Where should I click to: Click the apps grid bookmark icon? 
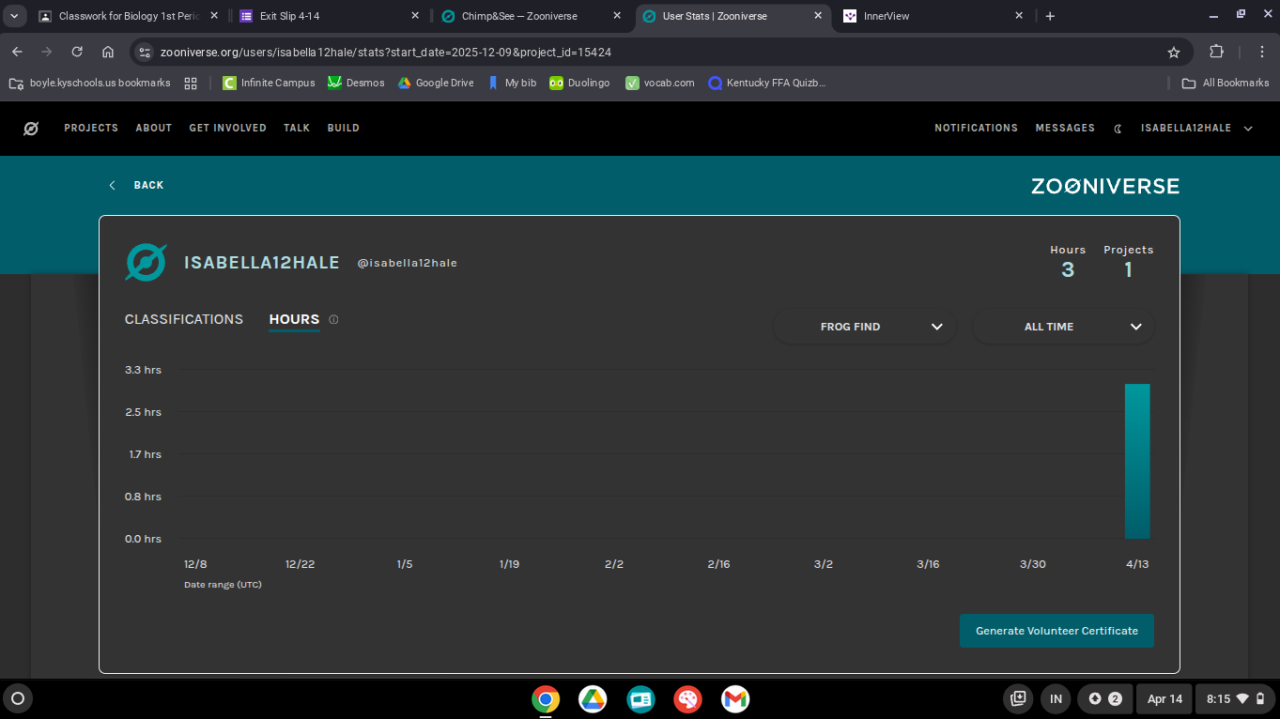pyautogui.click(x=191, y=83)
